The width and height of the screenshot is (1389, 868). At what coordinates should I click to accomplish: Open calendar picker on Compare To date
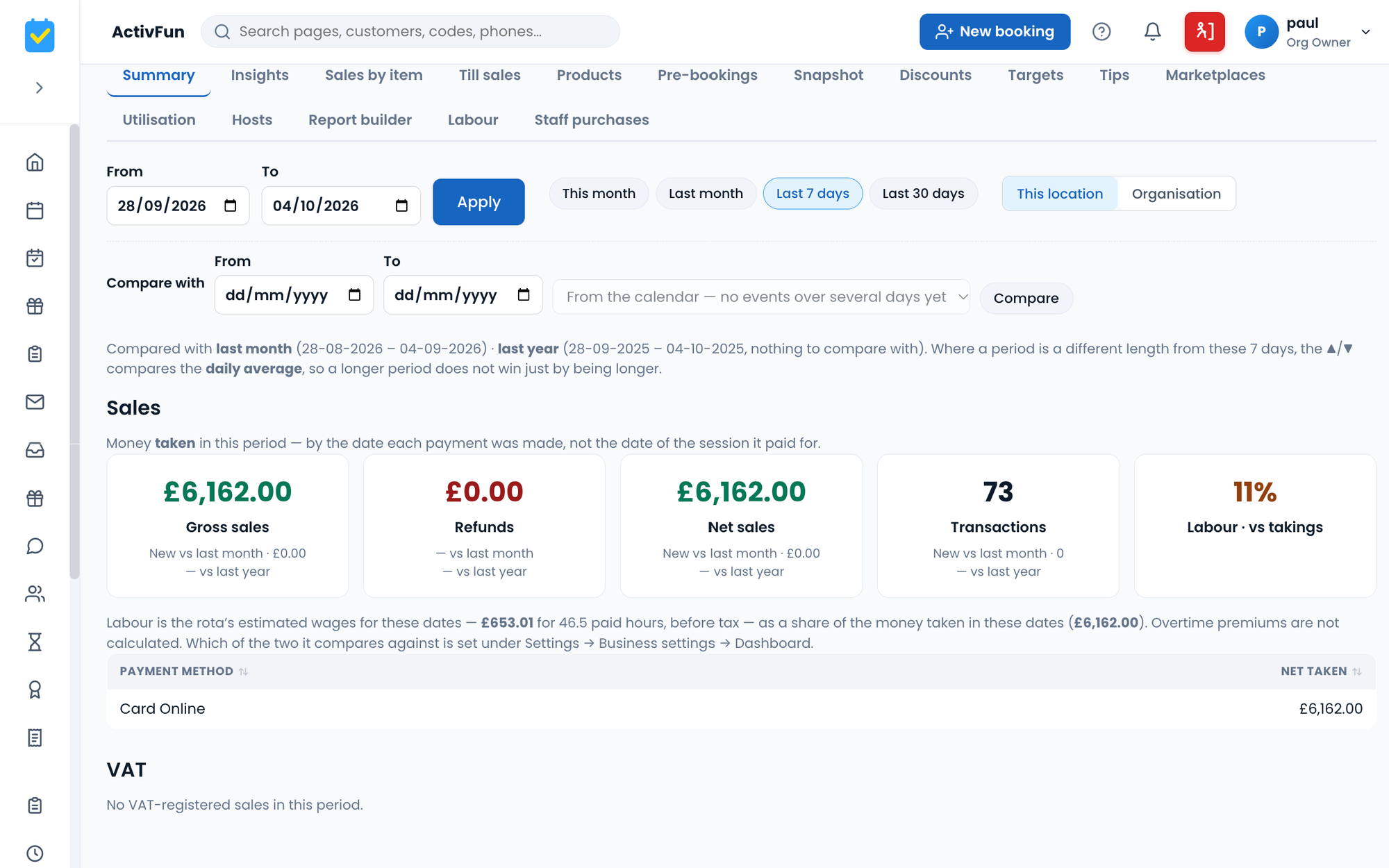[x=524, y=294]
